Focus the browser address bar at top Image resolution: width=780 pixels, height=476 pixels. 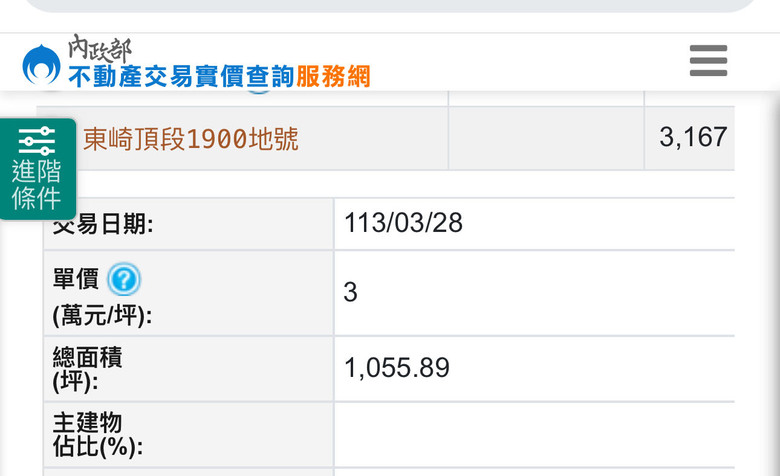(390, 5)
